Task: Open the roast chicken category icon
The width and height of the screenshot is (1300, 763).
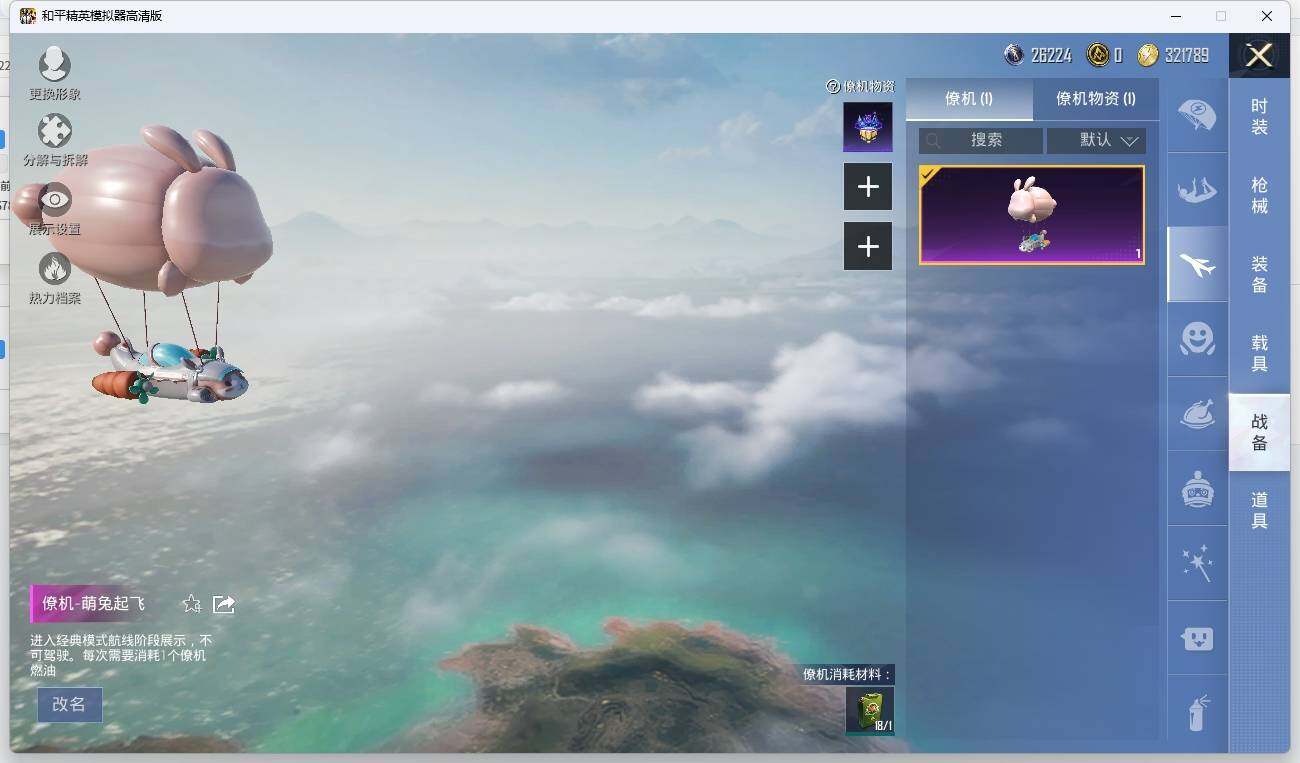Action: (x=1197, y=414)
